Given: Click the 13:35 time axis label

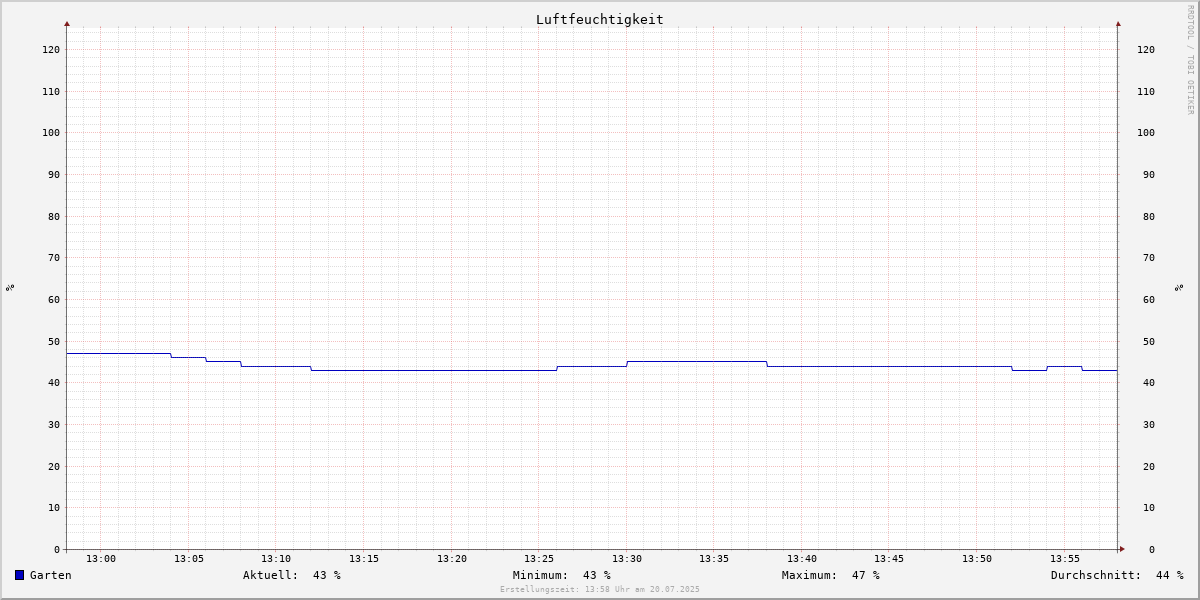Looking at the screenshot, I should point(714,559).
